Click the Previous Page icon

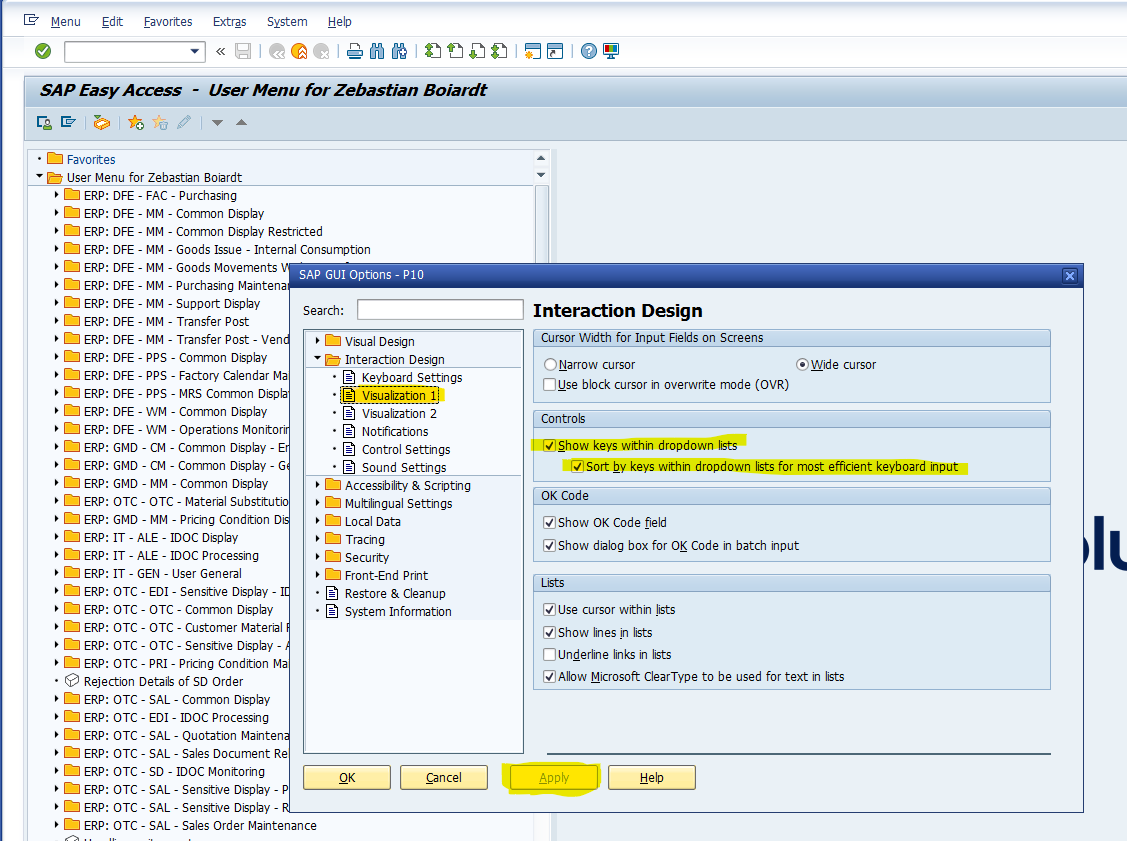455,51
